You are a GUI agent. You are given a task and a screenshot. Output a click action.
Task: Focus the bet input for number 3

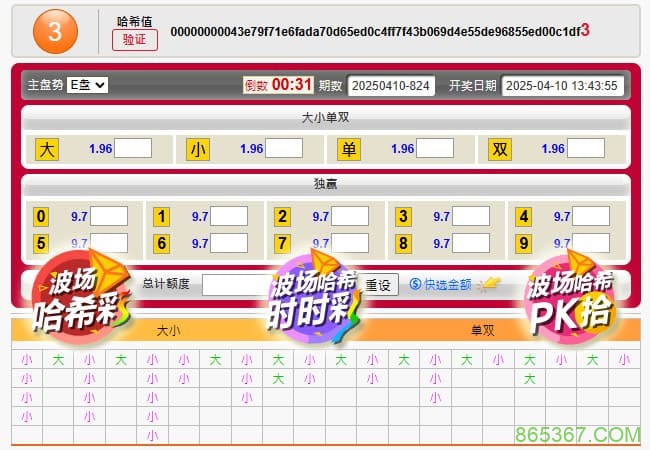tap(471, 216)
